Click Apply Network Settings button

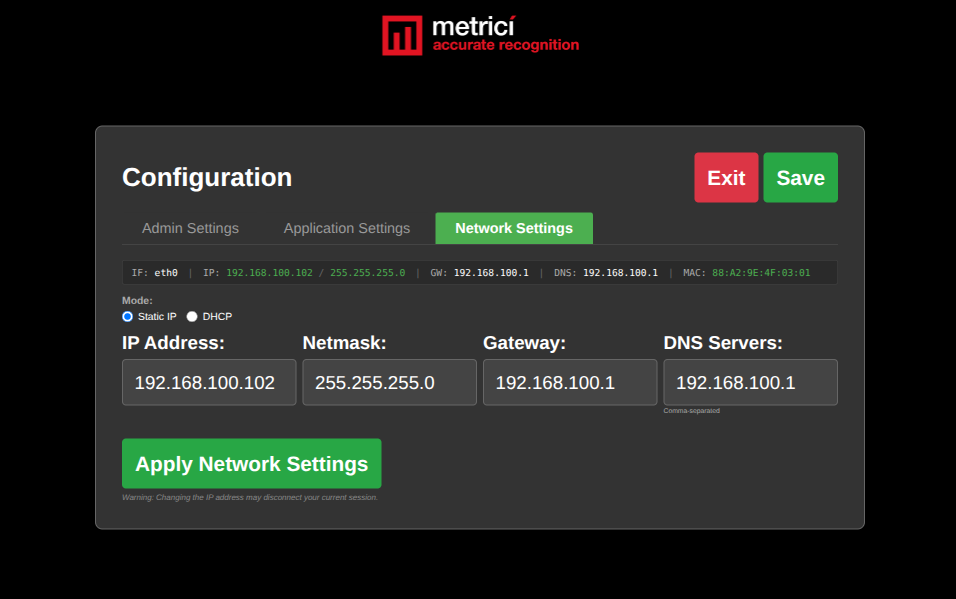tap(252, 464)
